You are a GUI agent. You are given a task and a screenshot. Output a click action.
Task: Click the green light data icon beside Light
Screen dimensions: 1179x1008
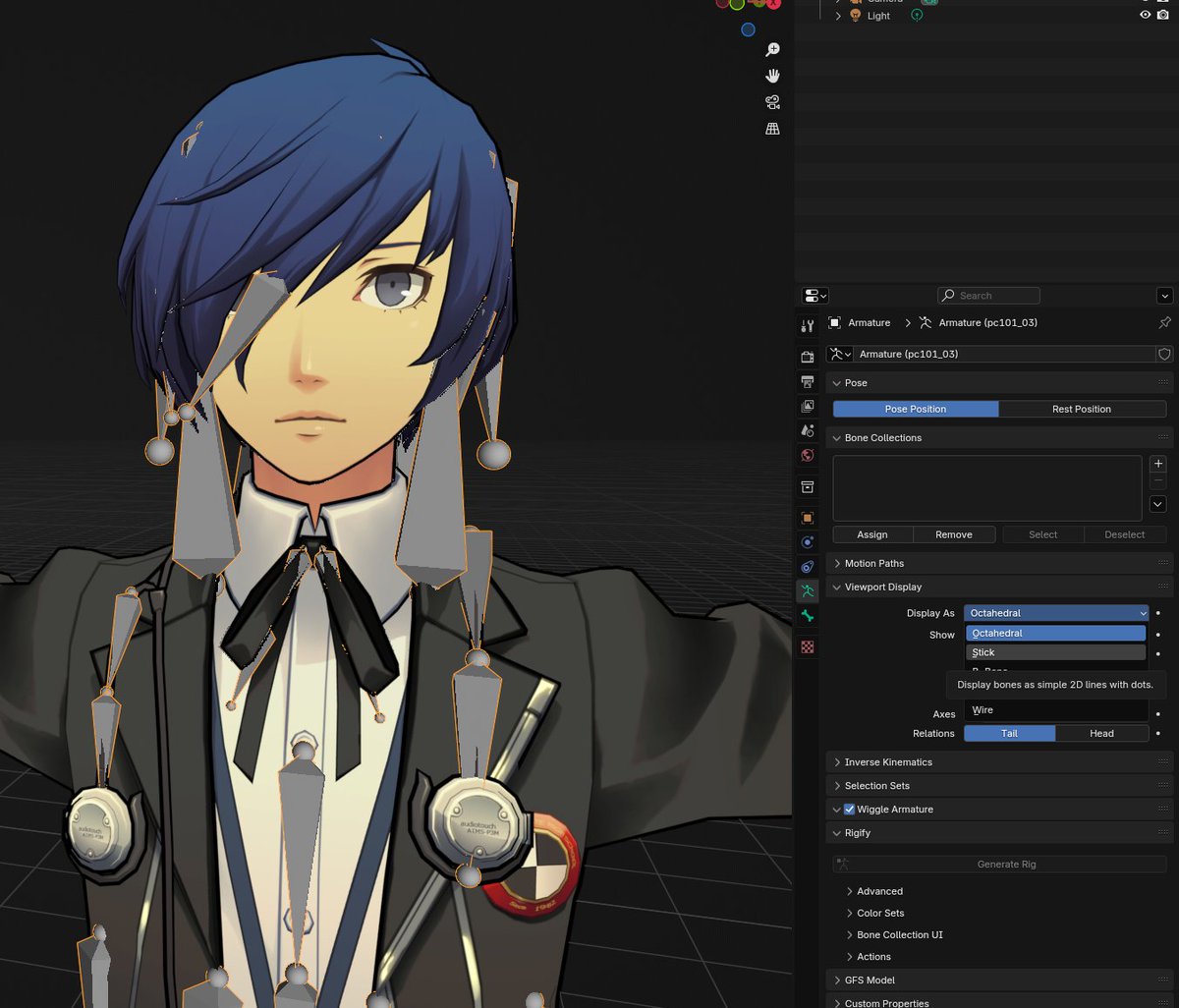(x=917, y=16)
